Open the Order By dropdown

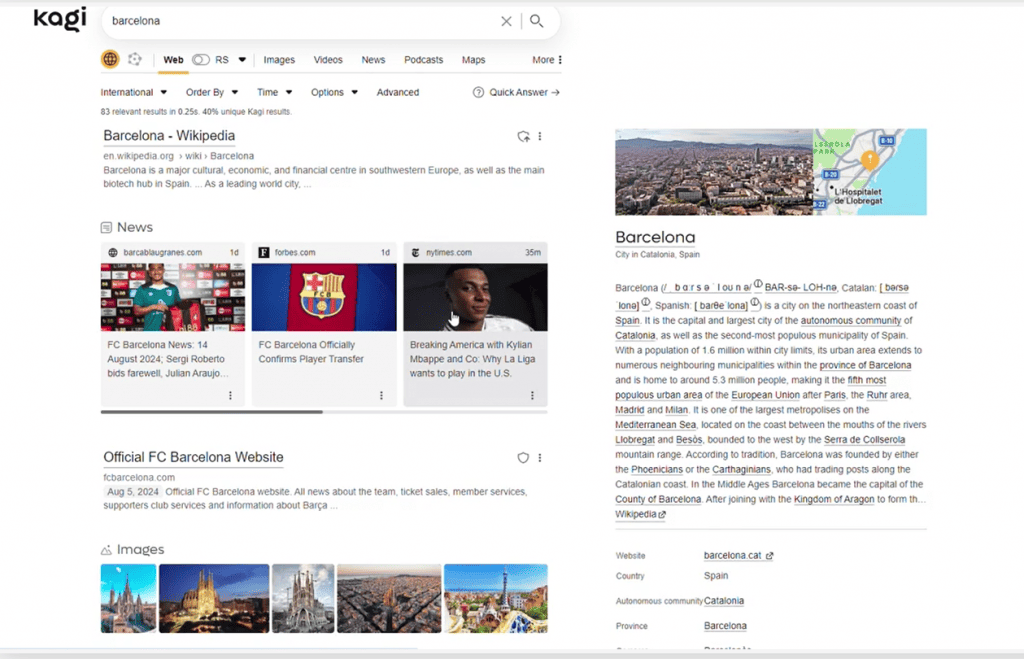212,92
